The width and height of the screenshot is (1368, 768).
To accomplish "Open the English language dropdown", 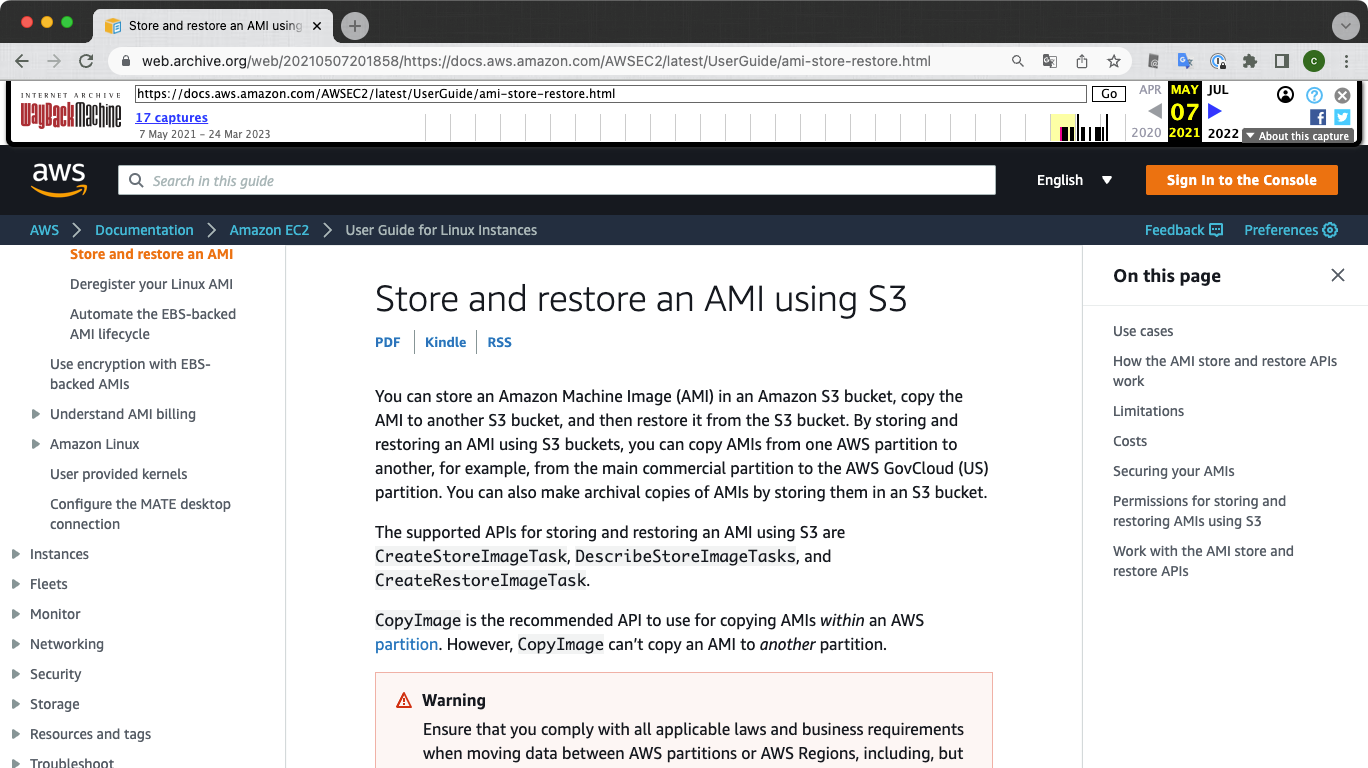I will pos(1074,180).
